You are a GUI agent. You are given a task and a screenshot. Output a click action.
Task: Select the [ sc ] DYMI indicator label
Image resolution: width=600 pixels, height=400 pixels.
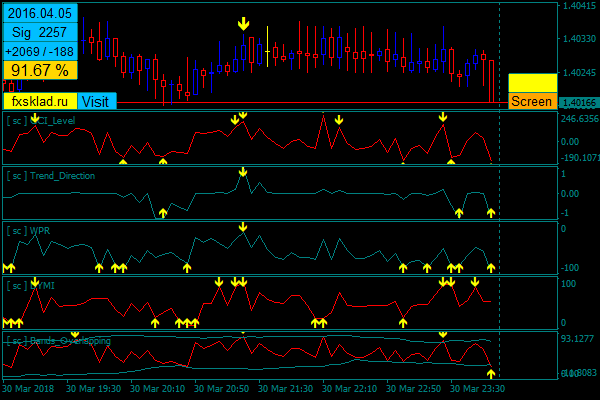pyautogui.click(x=30, y=286)
